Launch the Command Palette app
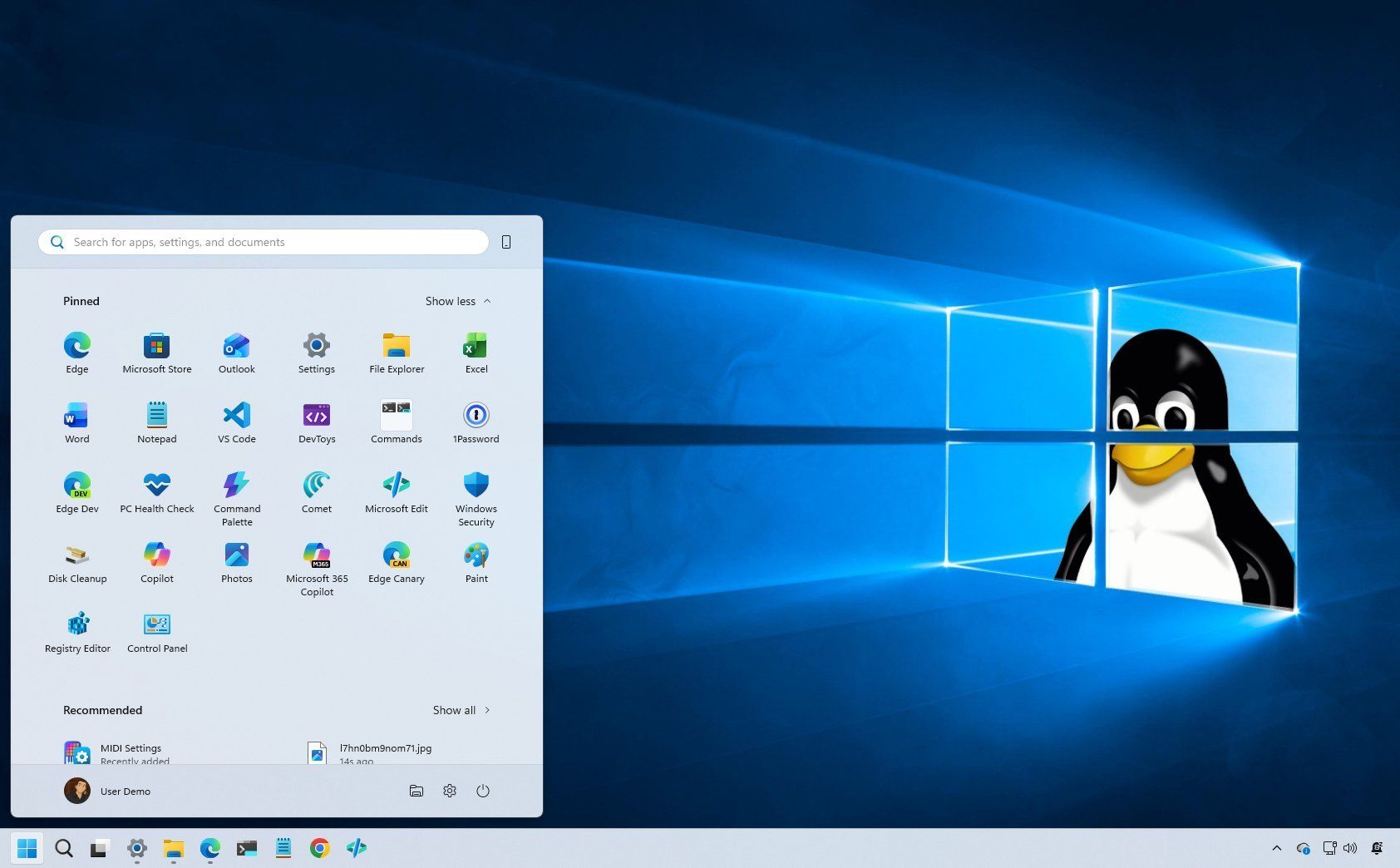 point(236,491)
